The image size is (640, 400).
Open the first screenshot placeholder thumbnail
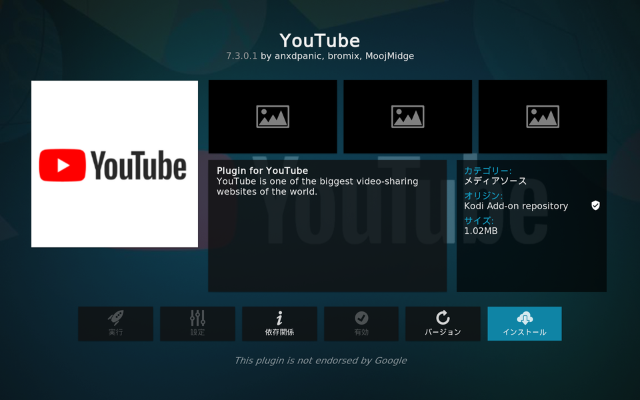click(272, 116)
